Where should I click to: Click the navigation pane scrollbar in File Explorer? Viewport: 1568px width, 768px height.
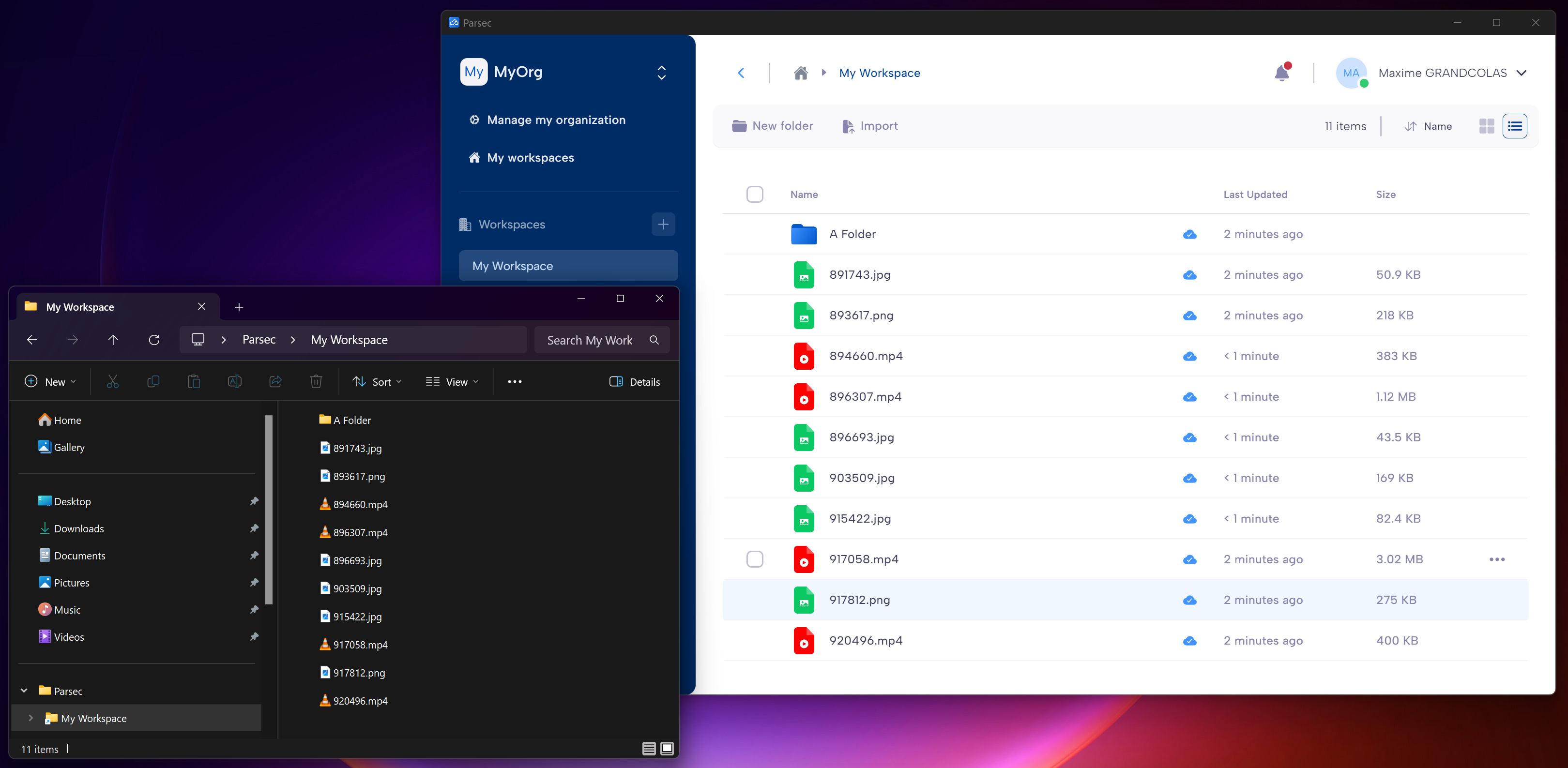coord(269,510)
